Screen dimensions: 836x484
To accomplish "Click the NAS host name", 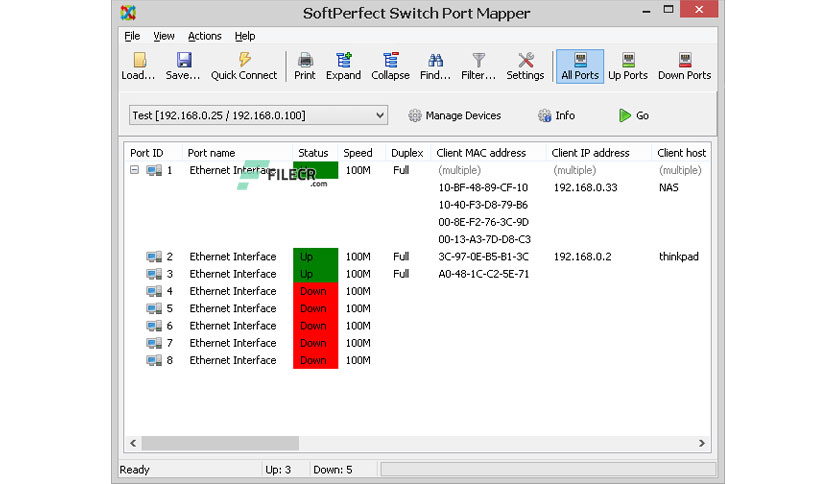I will 669,188.
